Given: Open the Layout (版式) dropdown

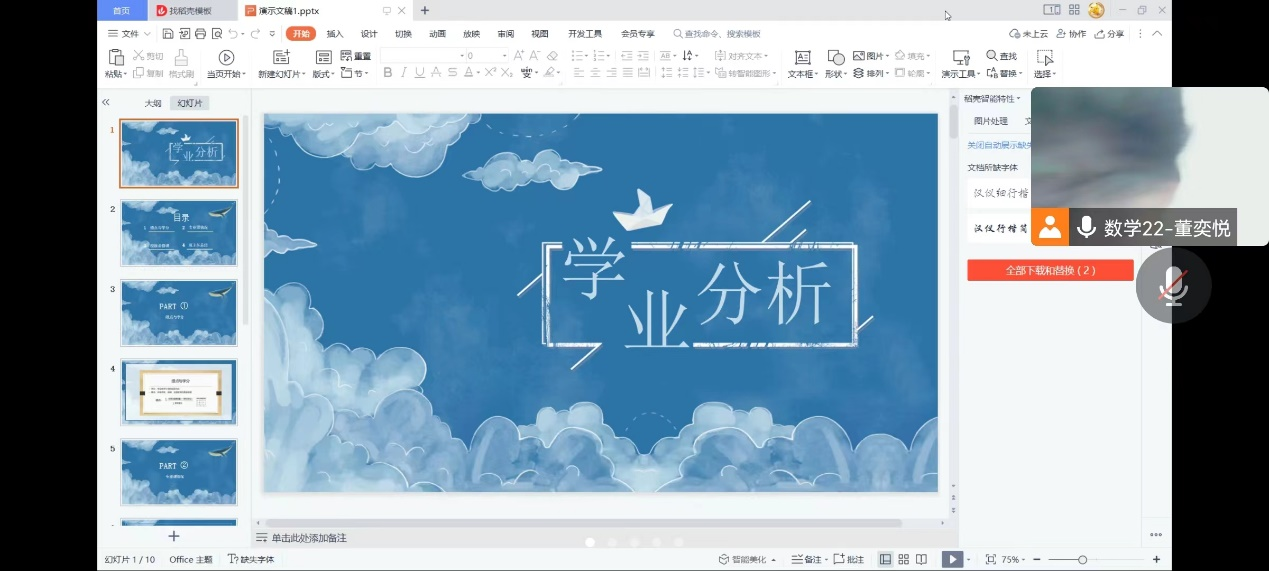Looking at the screenshot, I should point(326,74).
